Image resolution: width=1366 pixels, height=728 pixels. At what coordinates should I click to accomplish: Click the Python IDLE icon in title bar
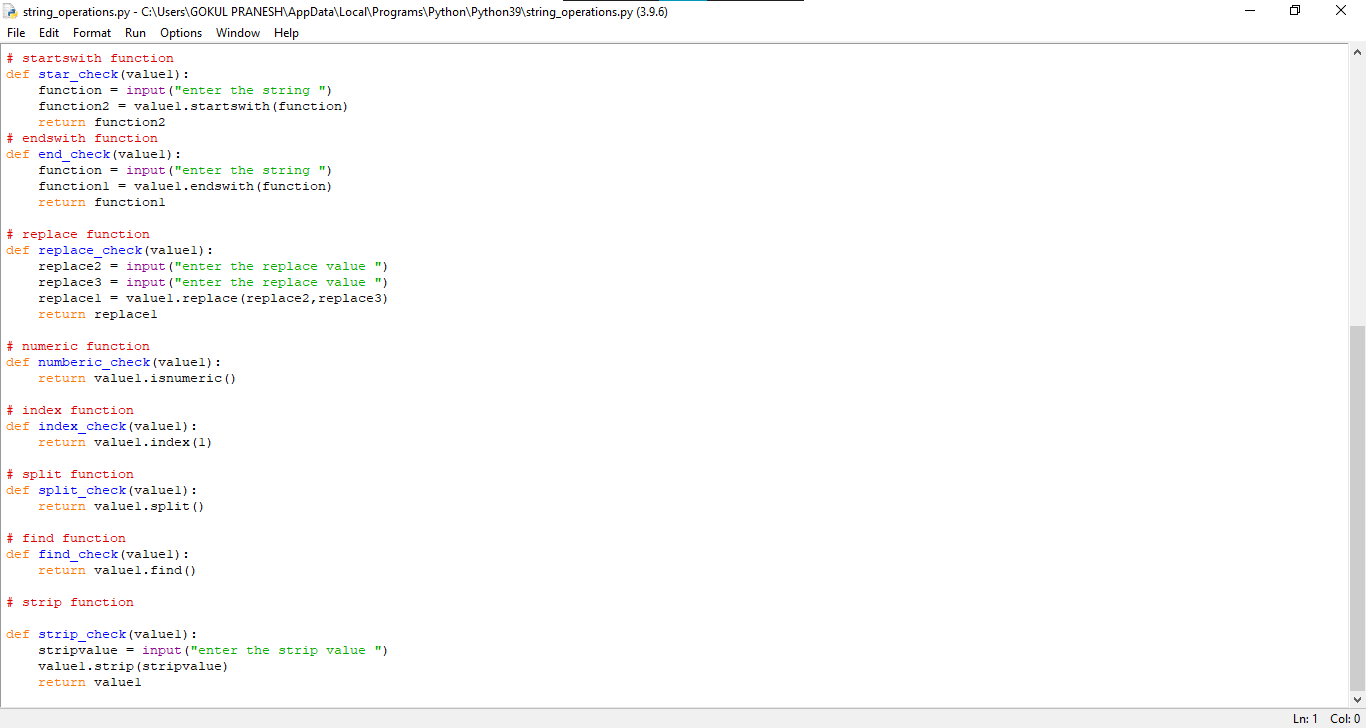pyautogui.click(x=11, y=12)
